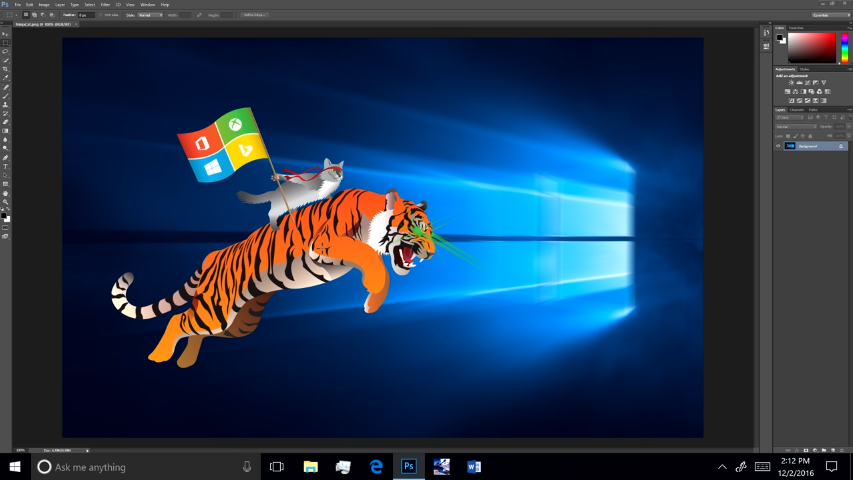Click the Refine Edge button
853x480 pixels.
(x=254, y=15)
